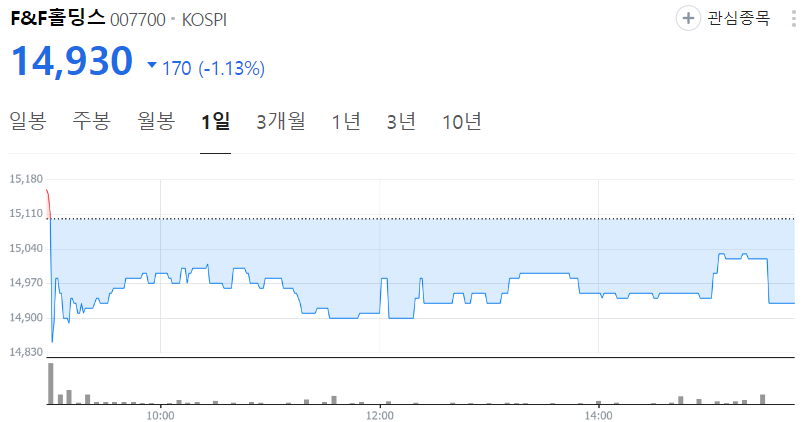Click the KOSPI market label
808x422 pixels.
[x=204, y=20]
